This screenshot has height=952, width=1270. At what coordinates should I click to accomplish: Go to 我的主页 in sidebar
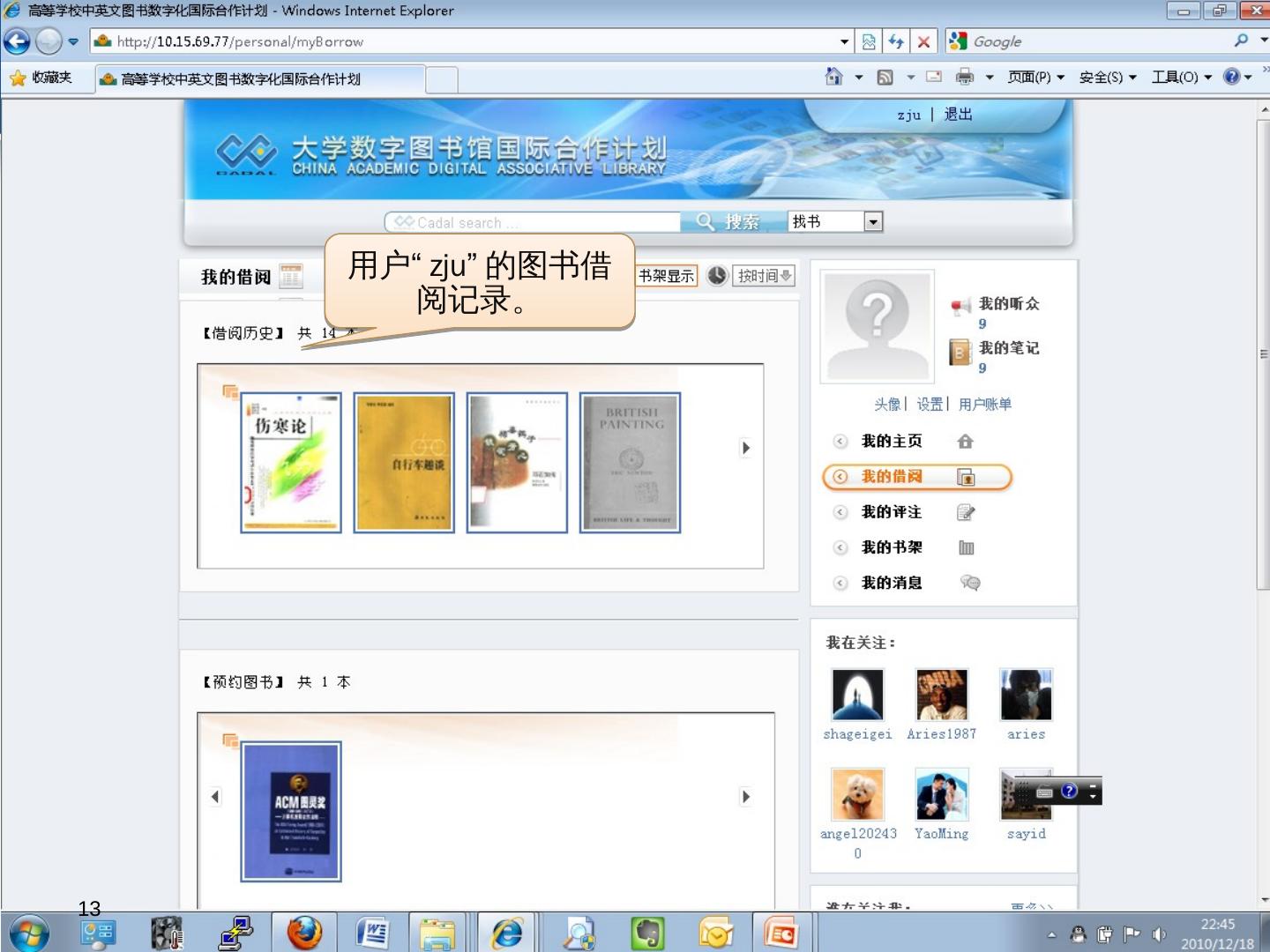[x=892, y=442]
